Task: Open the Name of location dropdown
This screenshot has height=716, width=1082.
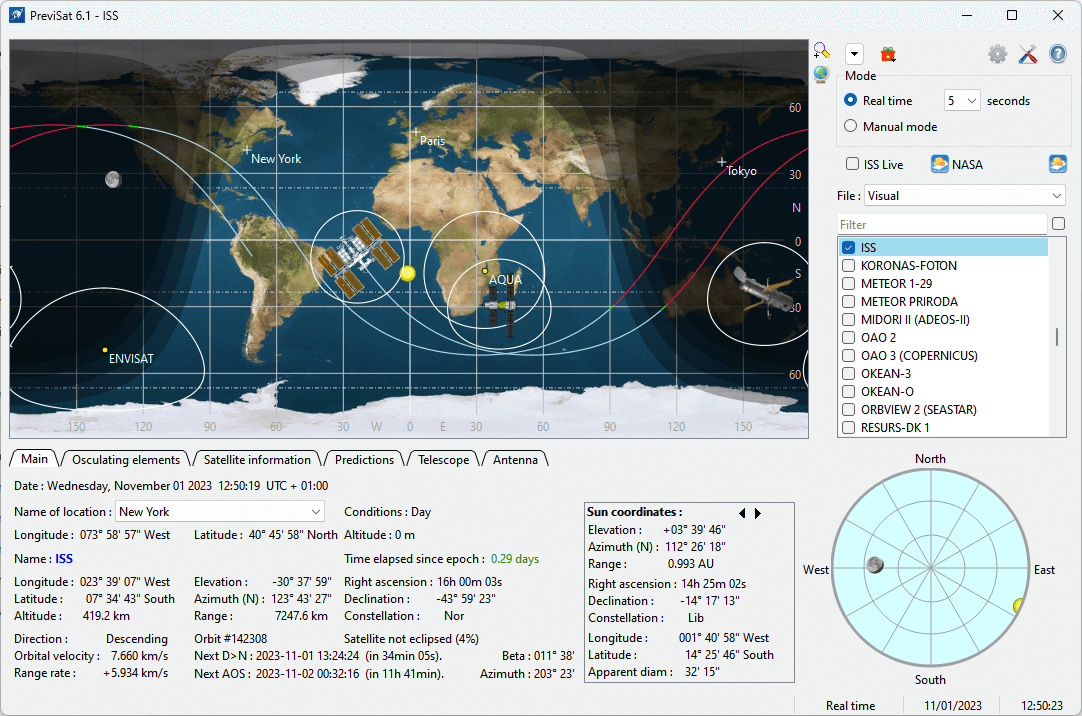Action: (x=219, y=512)
